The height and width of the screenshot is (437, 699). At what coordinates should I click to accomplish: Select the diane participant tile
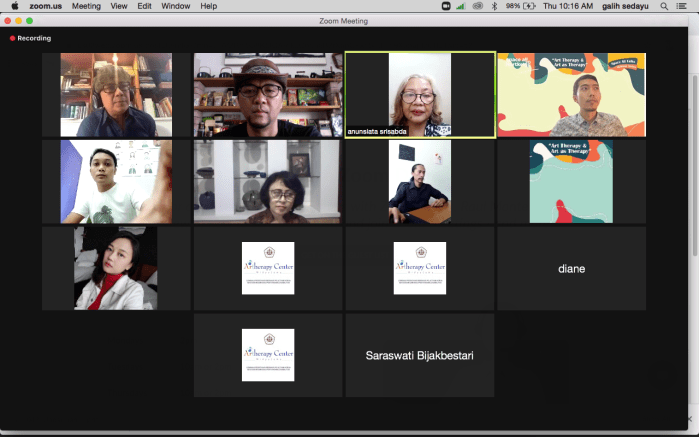coord(571,268)
